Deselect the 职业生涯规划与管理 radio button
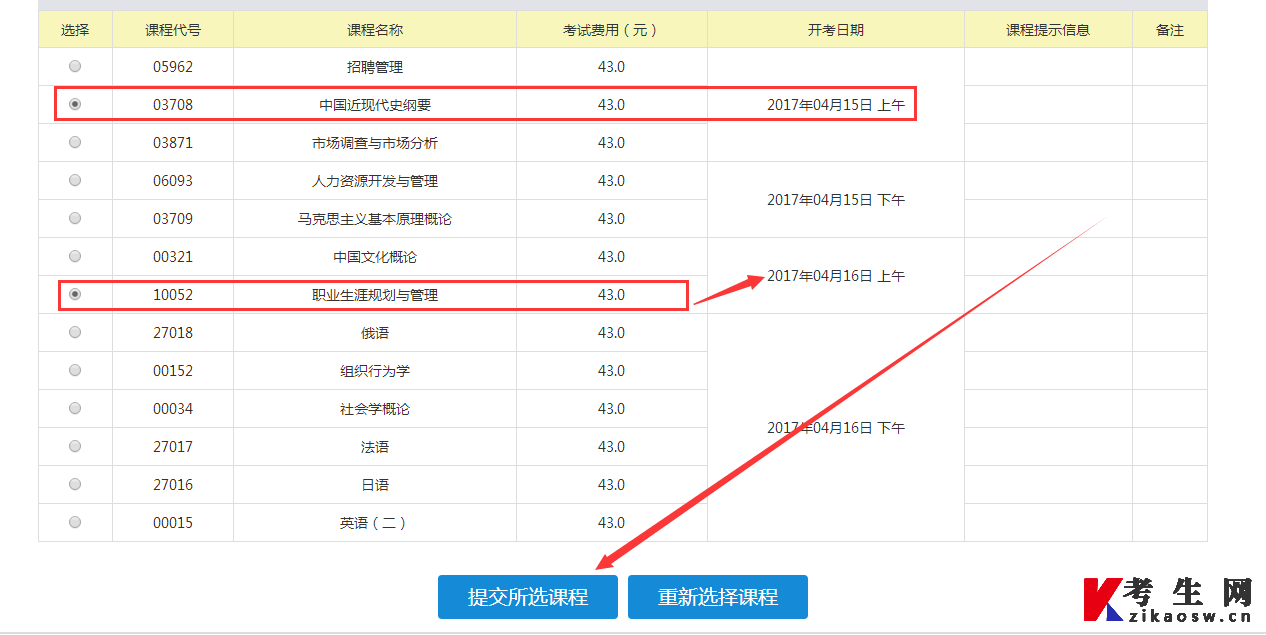1266x635 pixels. pos(75,294)
